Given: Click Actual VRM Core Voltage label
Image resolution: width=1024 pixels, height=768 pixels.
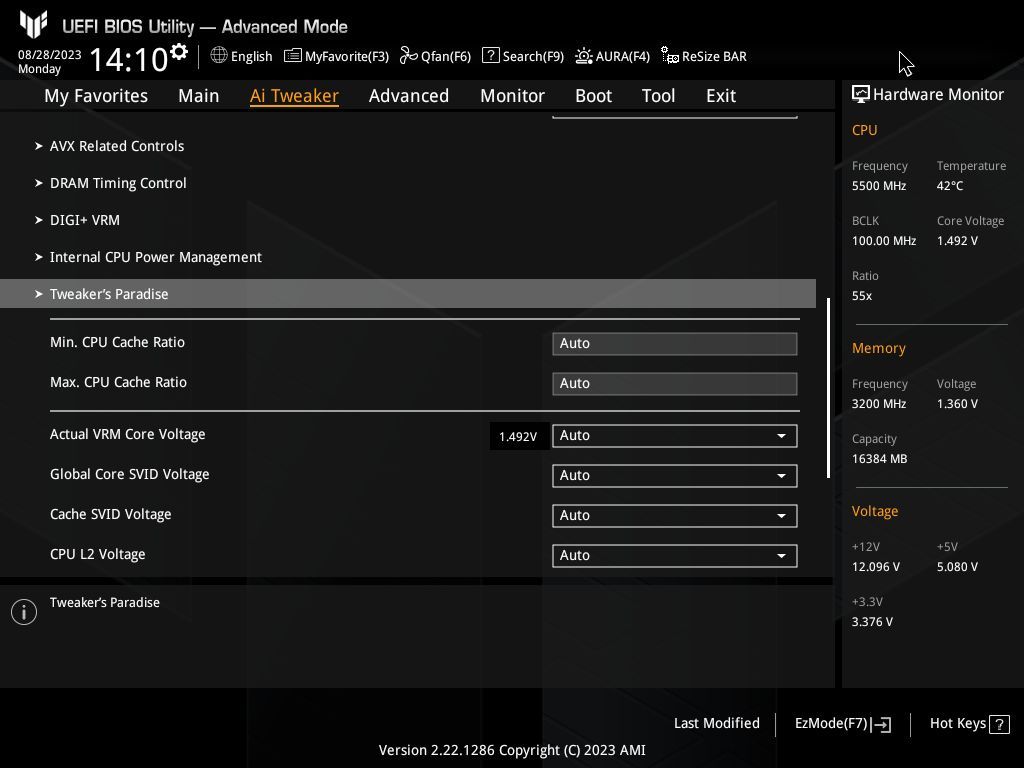Looking at the screenshot, I should coord(127,434).
